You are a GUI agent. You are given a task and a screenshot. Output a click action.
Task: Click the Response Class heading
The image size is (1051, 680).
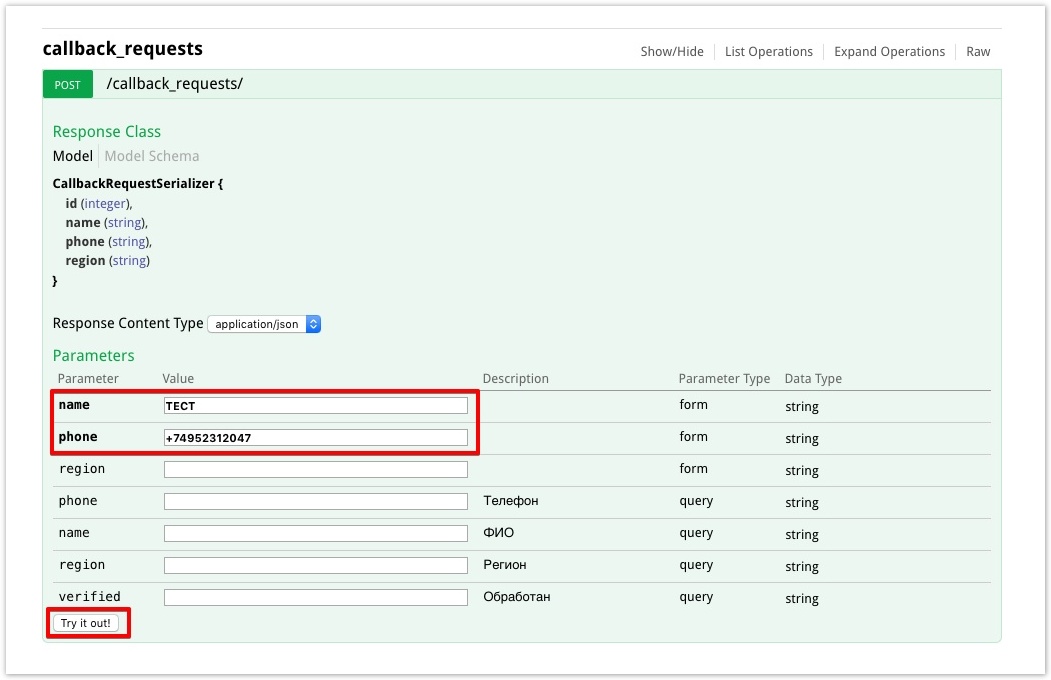(x=107, y=132)
